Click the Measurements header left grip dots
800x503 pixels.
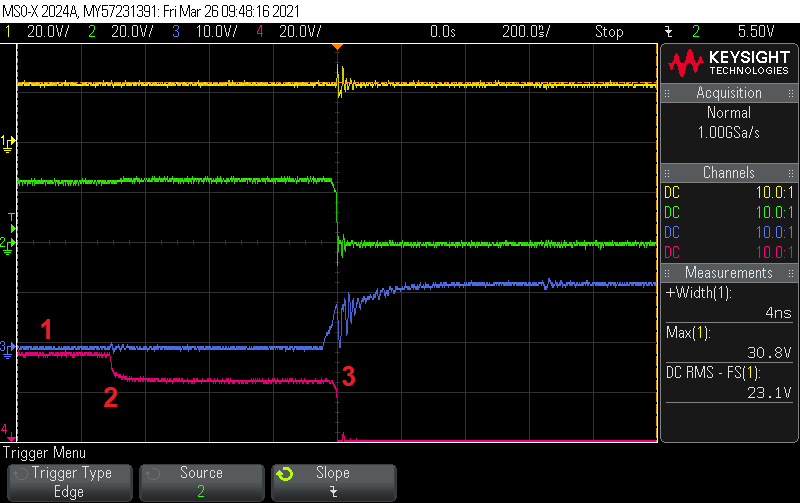[x=666, y=273]
